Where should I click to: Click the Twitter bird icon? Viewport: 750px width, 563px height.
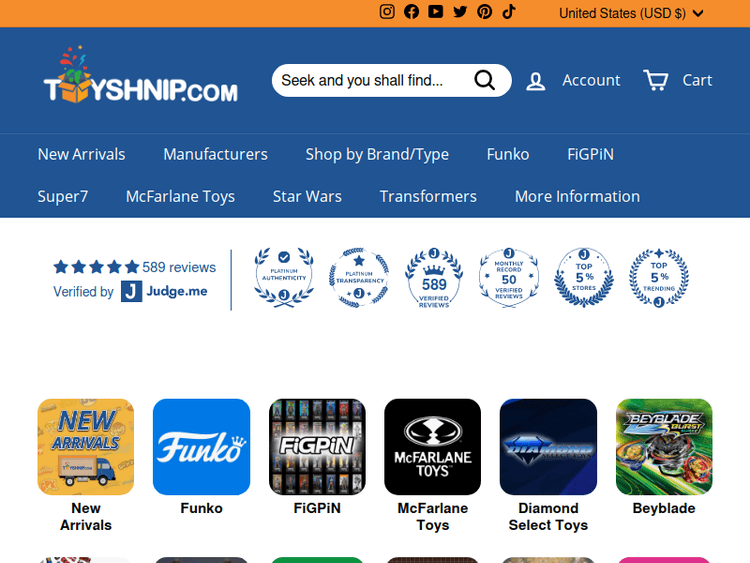(x=460, y=12)
